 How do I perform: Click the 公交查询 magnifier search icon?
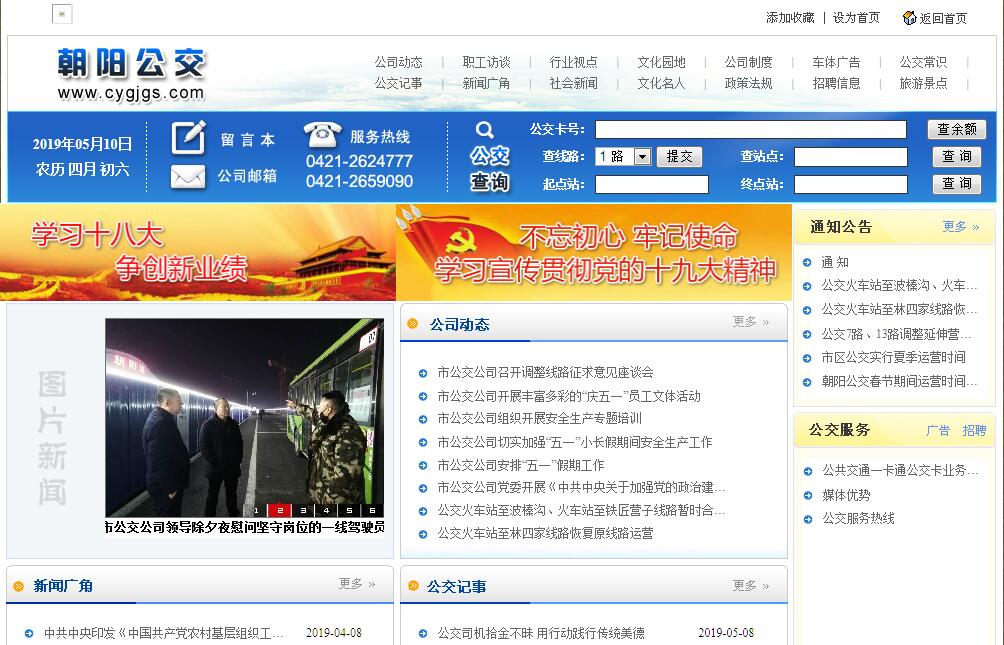pos(485,130)
